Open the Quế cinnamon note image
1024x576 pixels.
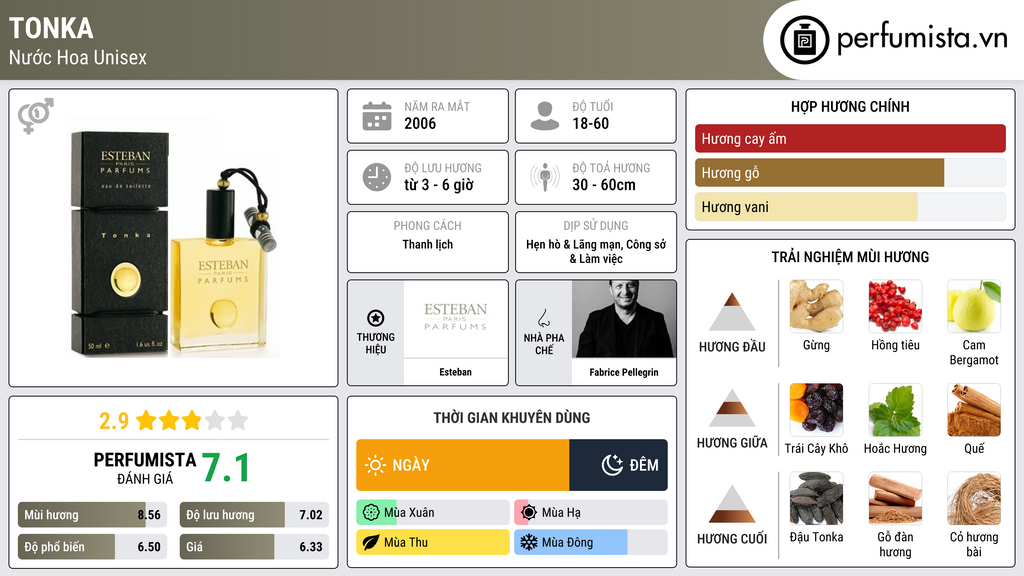tap(974, 409)
